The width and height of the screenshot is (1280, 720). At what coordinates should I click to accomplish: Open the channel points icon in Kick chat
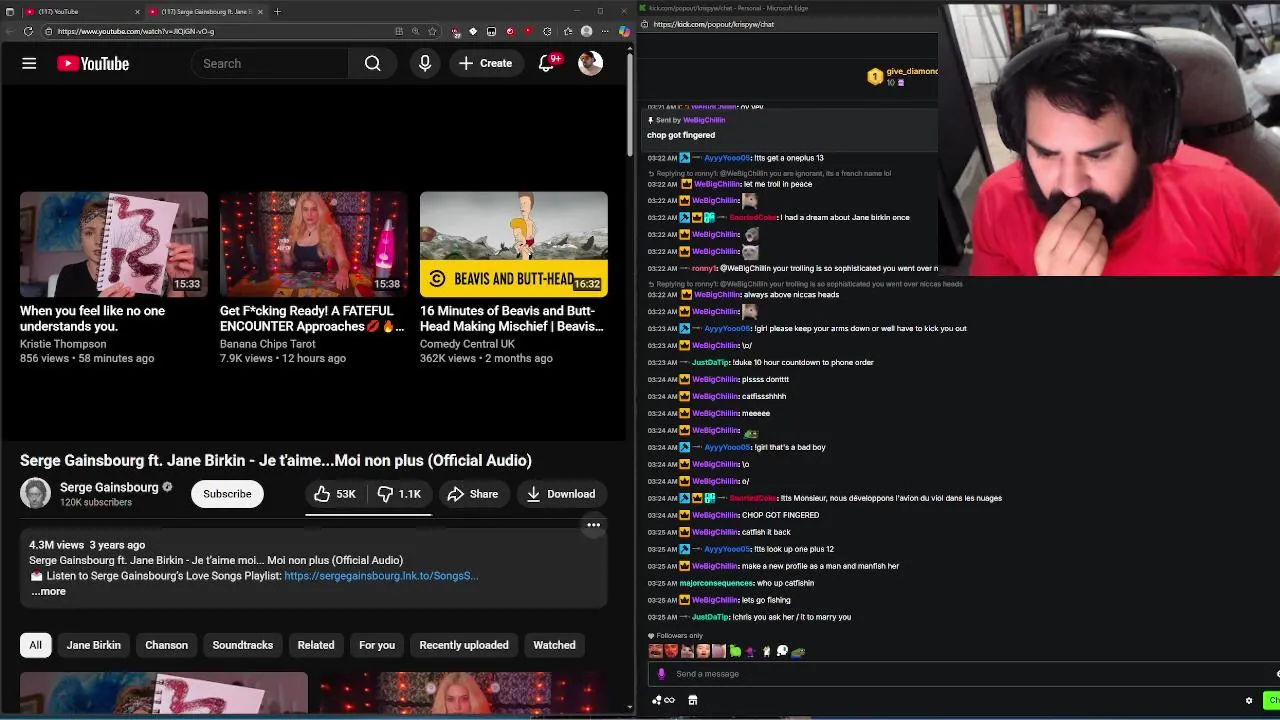(x=662, y=701)
